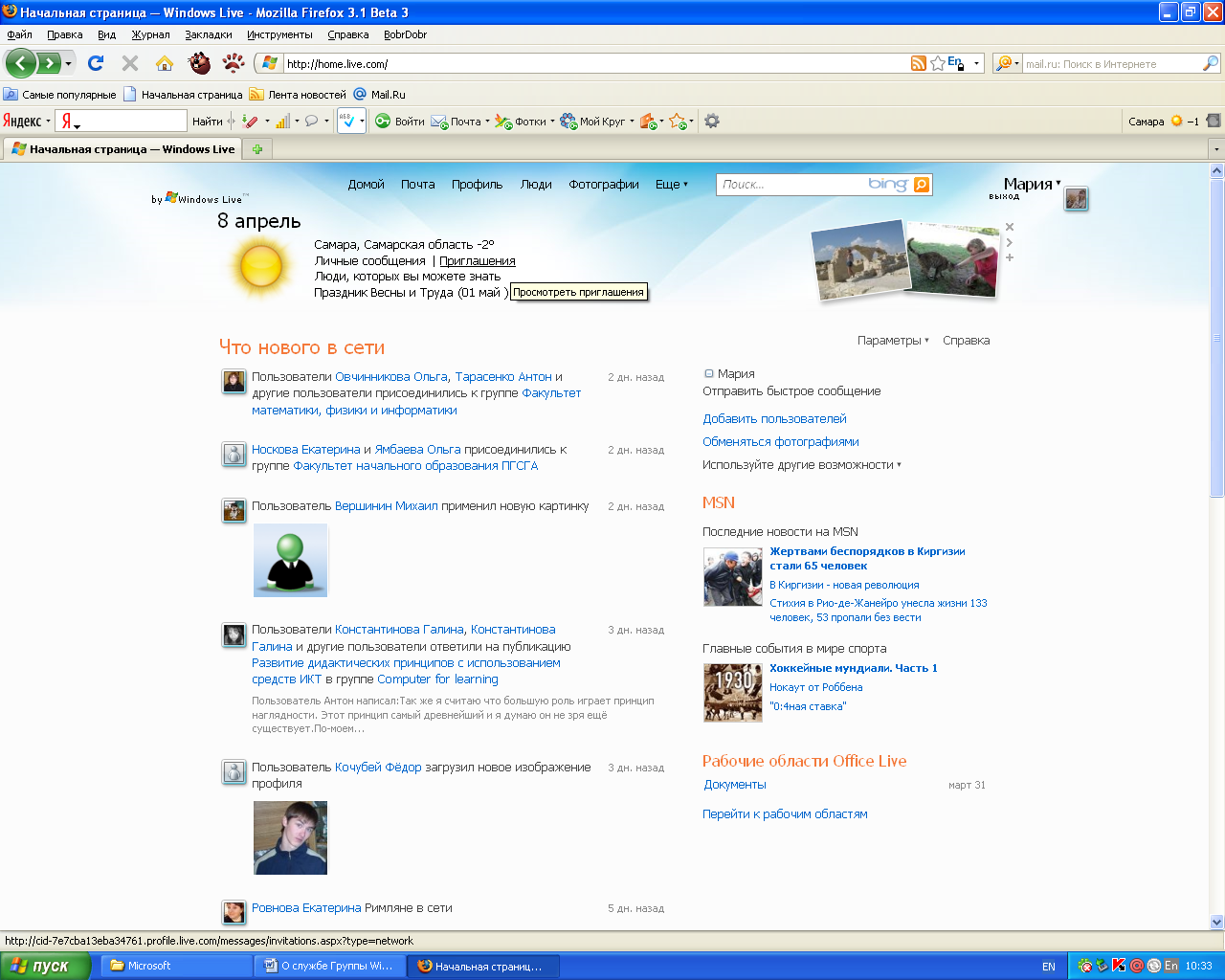Click the Yandex bar signal bars icon

coord(282,122)
